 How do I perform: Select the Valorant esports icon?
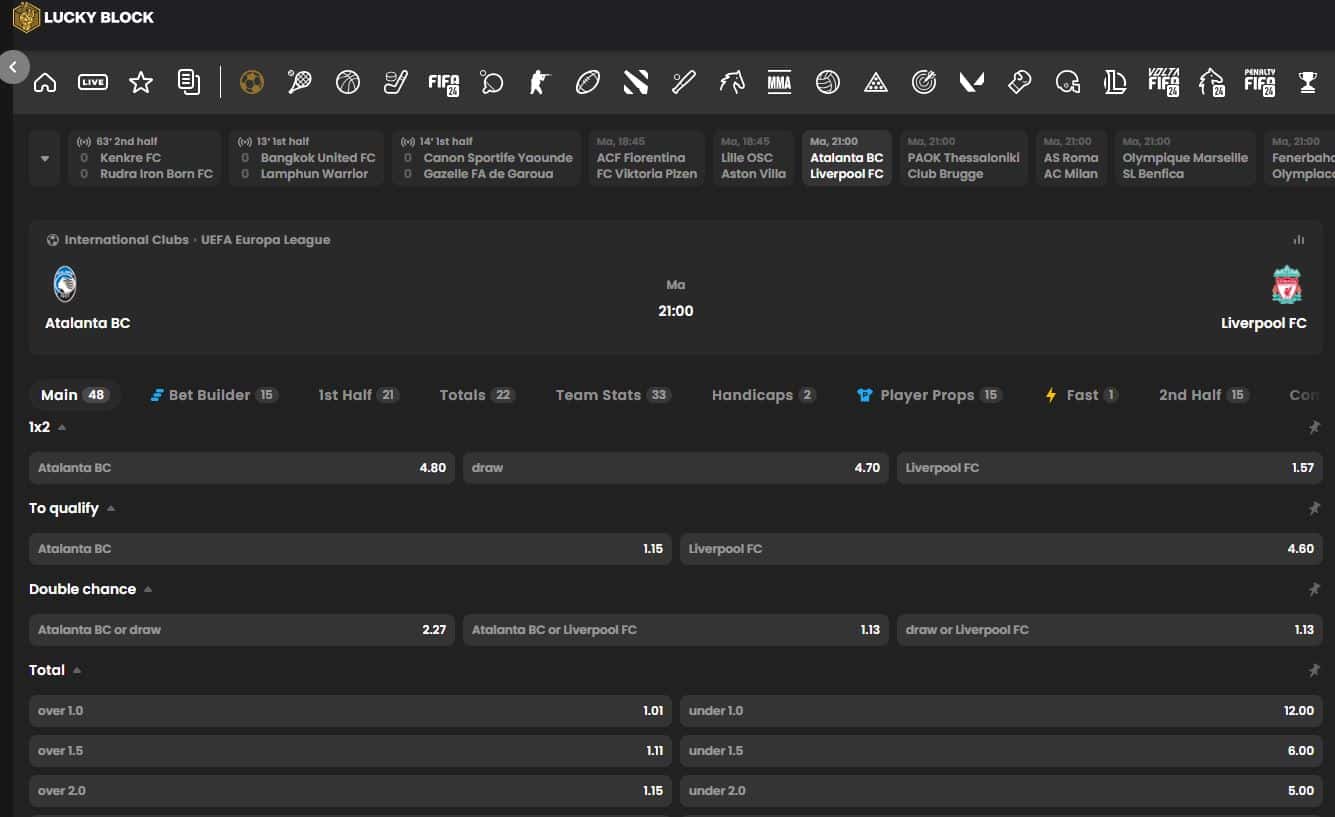[x=972, y=82]
